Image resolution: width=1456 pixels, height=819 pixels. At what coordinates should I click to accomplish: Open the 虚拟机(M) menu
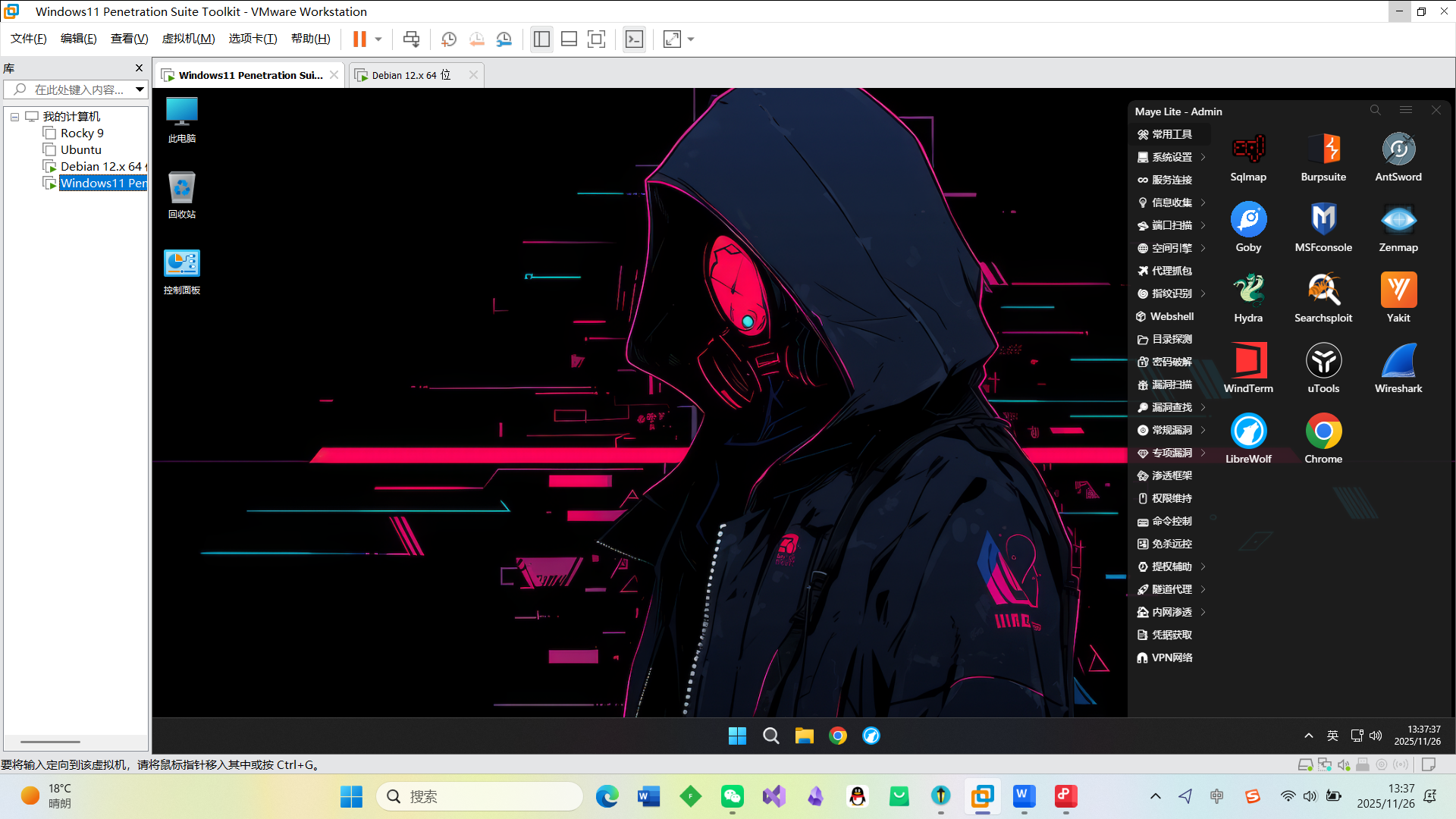(x=188, y=39)
